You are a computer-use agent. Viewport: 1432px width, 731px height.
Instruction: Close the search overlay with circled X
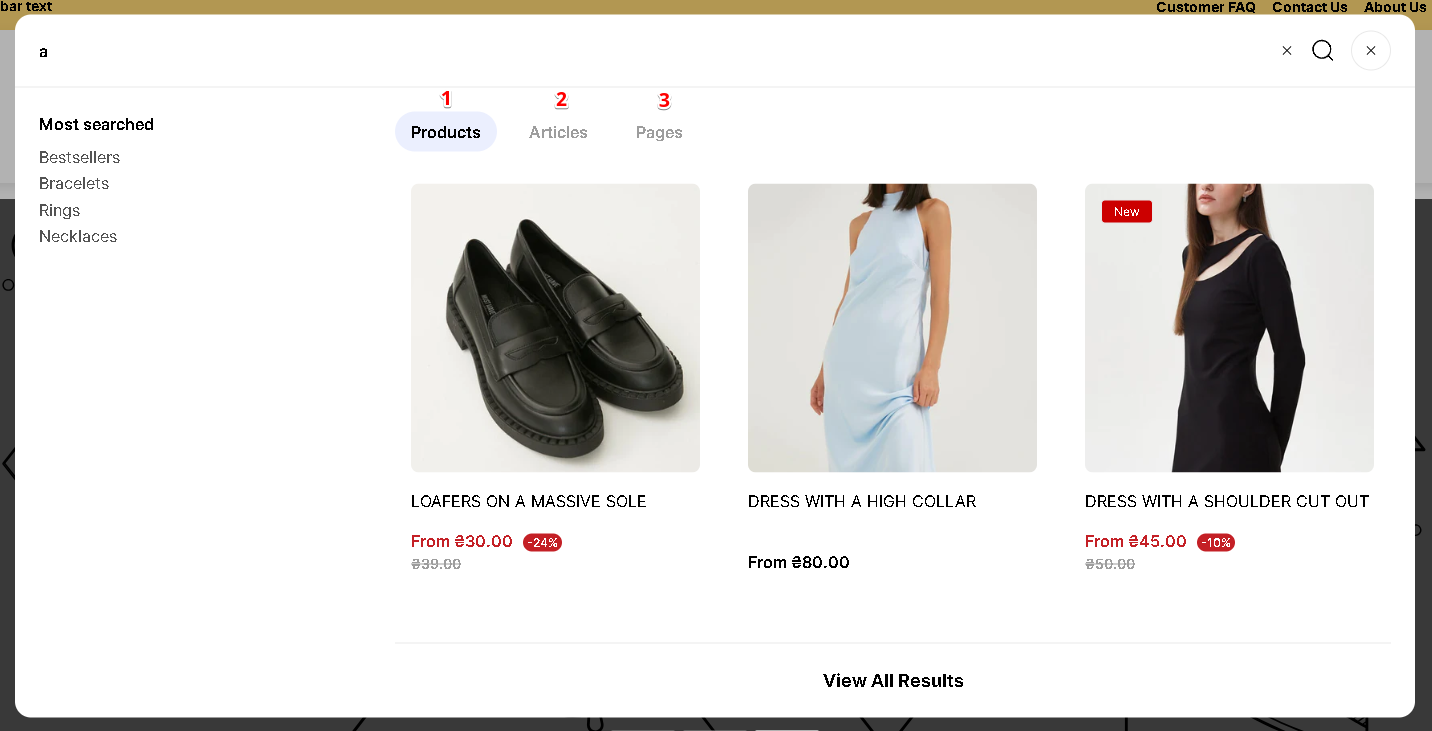coord(1370,51)
